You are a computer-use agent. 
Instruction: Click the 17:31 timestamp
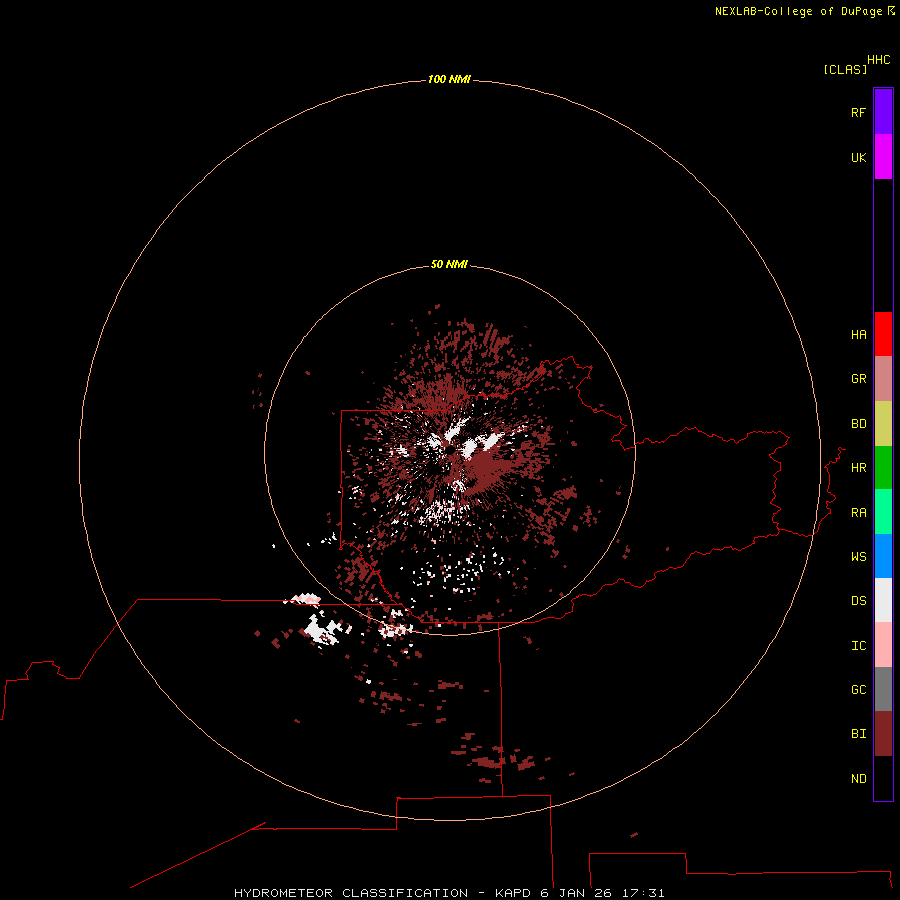pos(643,893)
